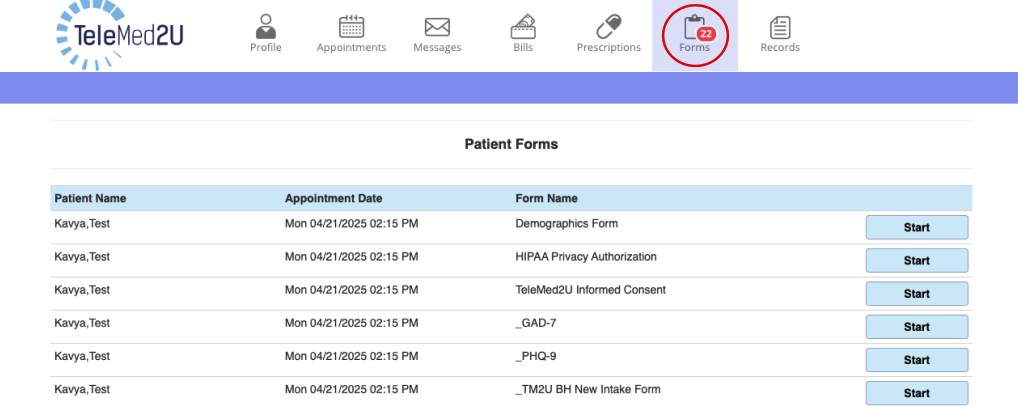Viewport: 1018px width, 408px height.
Task: Open the Messages envelope icon
Action: point(437,27)
